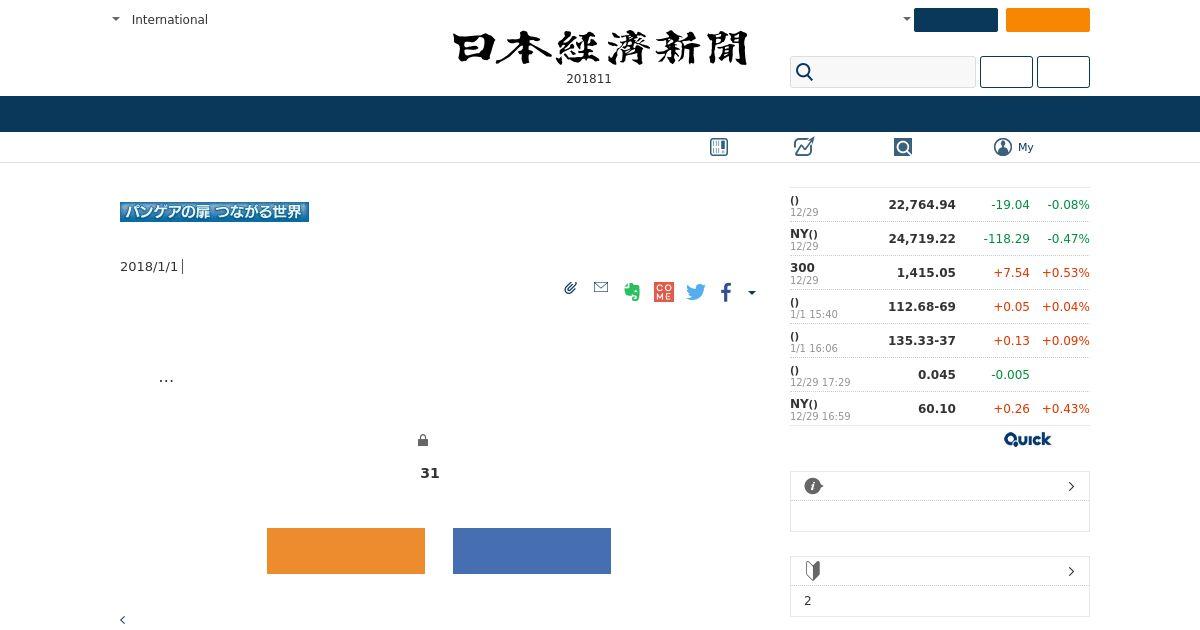Click the exchange rate 112.68-69

tap(922, 307)
